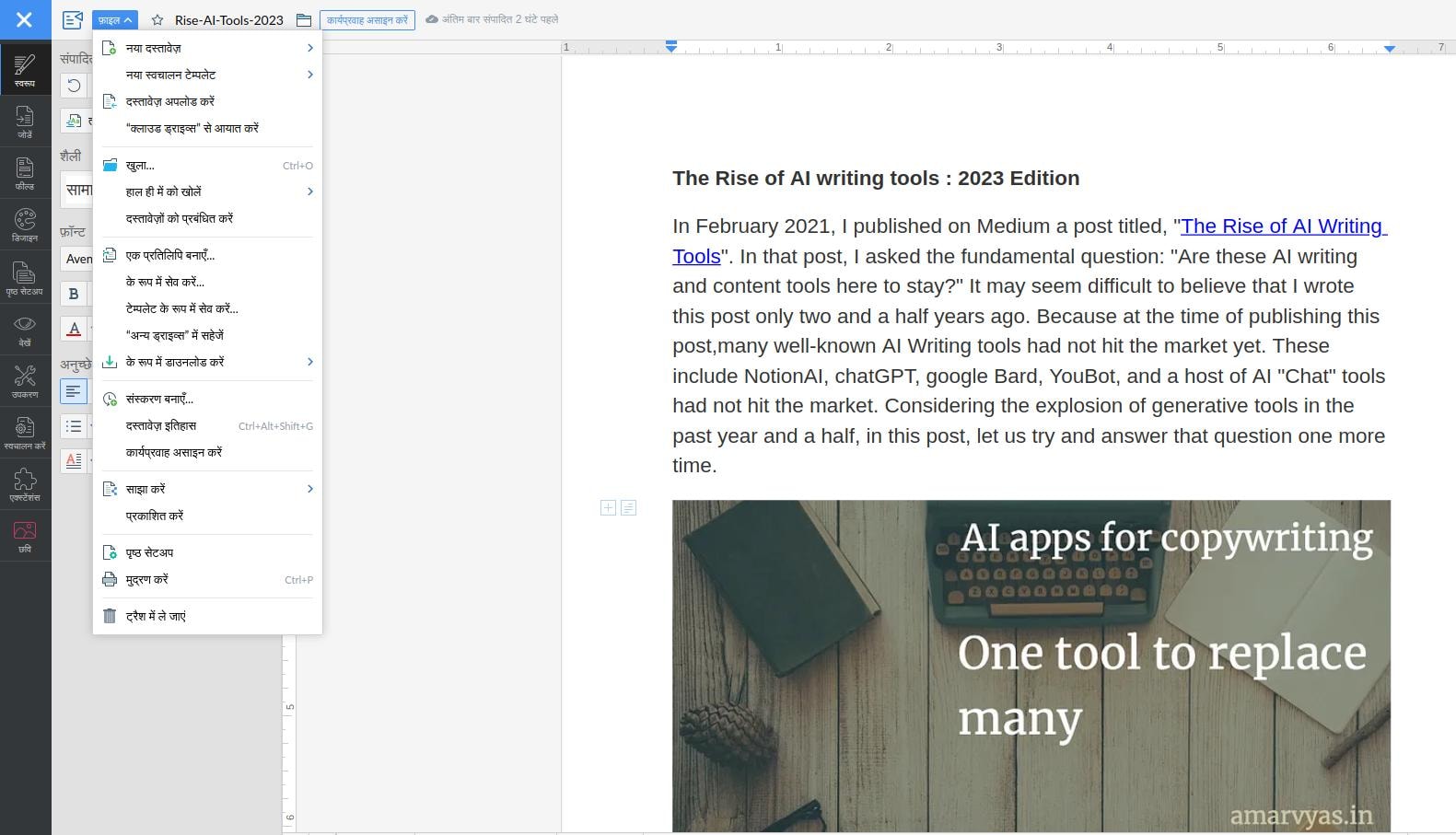
Task: Open the स्वरूप (Format) sidebar tab
Action: pyautogui.click(x=25, y=69)
